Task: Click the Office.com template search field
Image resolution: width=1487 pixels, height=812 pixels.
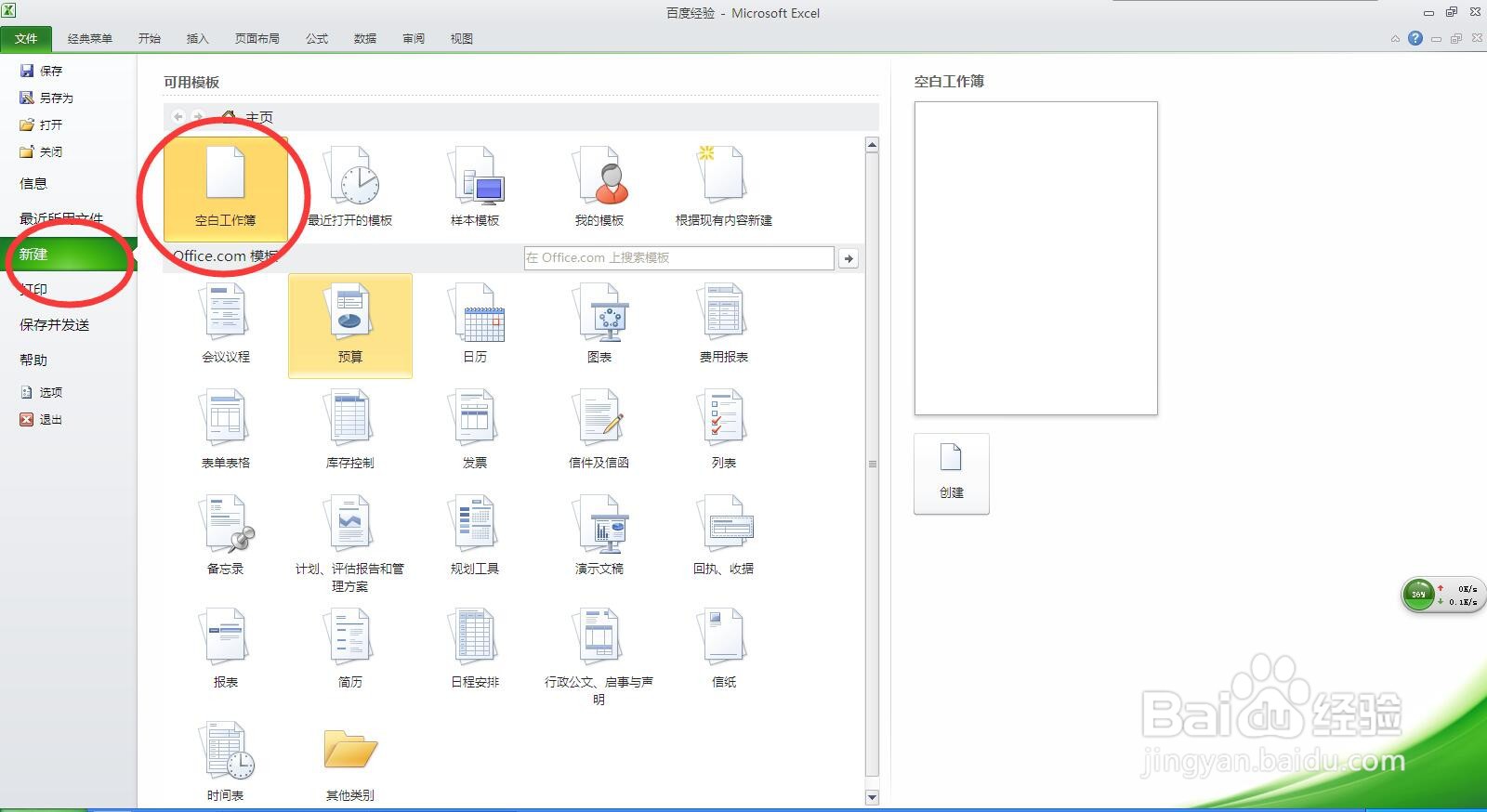Action: point(678,258)
